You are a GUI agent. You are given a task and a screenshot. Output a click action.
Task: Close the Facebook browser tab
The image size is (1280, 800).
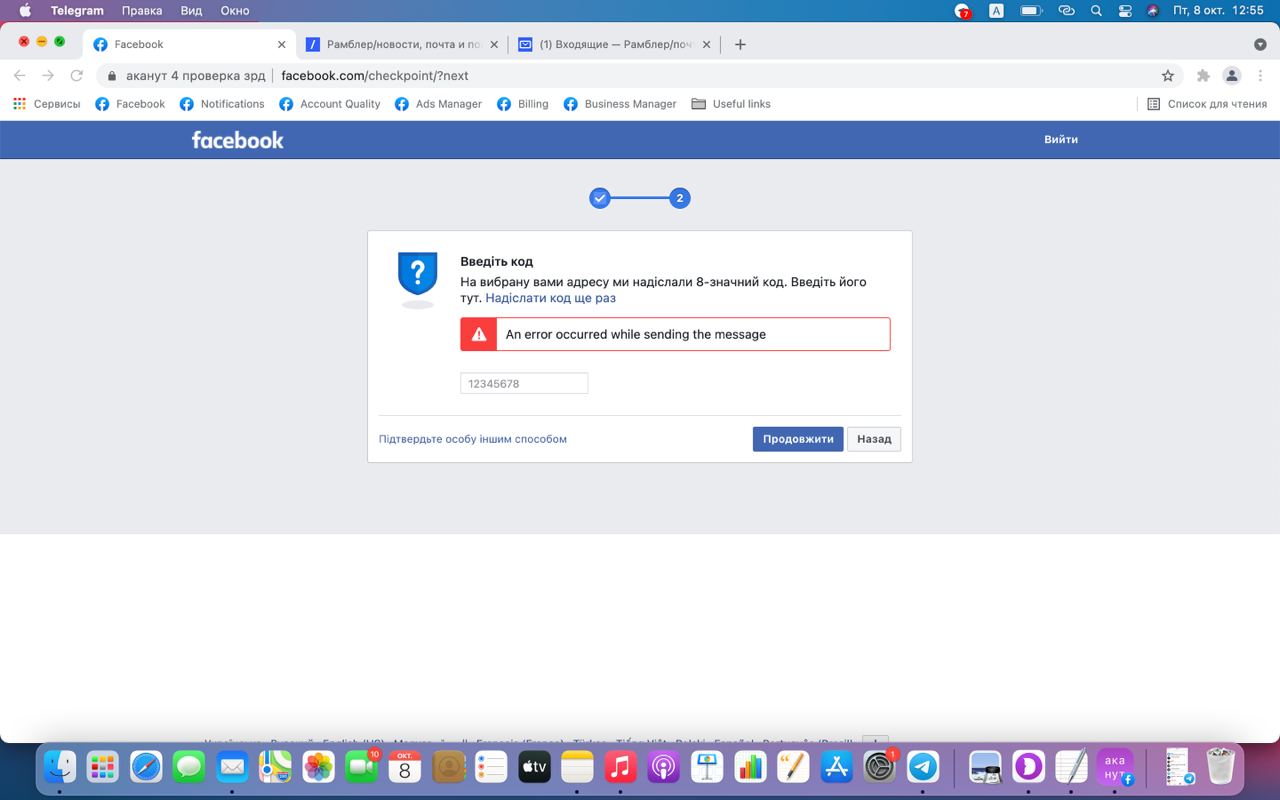(x=282, y=44)
